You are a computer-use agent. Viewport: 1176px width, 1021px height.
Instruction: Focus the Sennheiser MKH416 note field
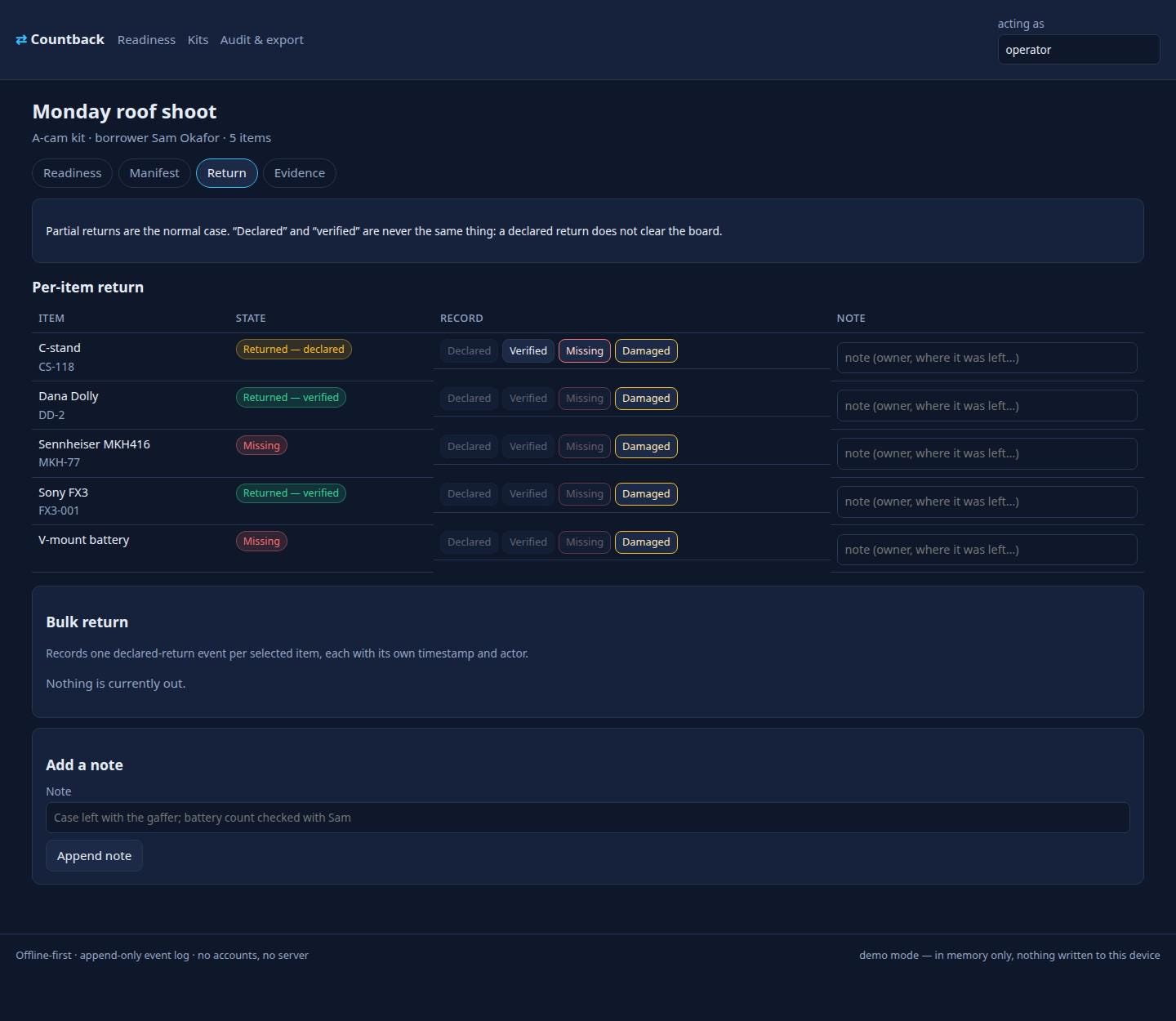coord(987,453)
